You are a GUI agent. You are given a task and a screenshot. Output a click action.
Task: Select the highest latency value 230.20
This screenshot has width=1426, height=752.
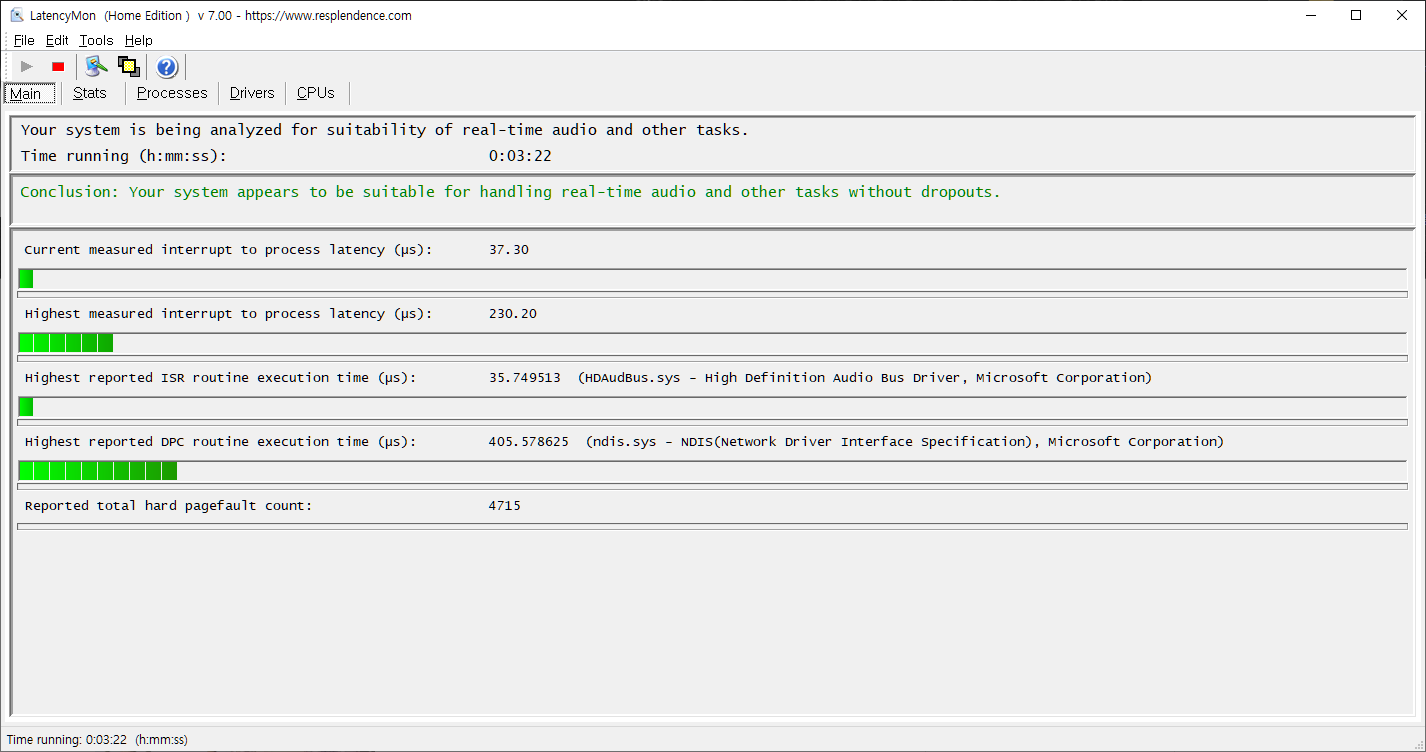[x=513, y=314]
